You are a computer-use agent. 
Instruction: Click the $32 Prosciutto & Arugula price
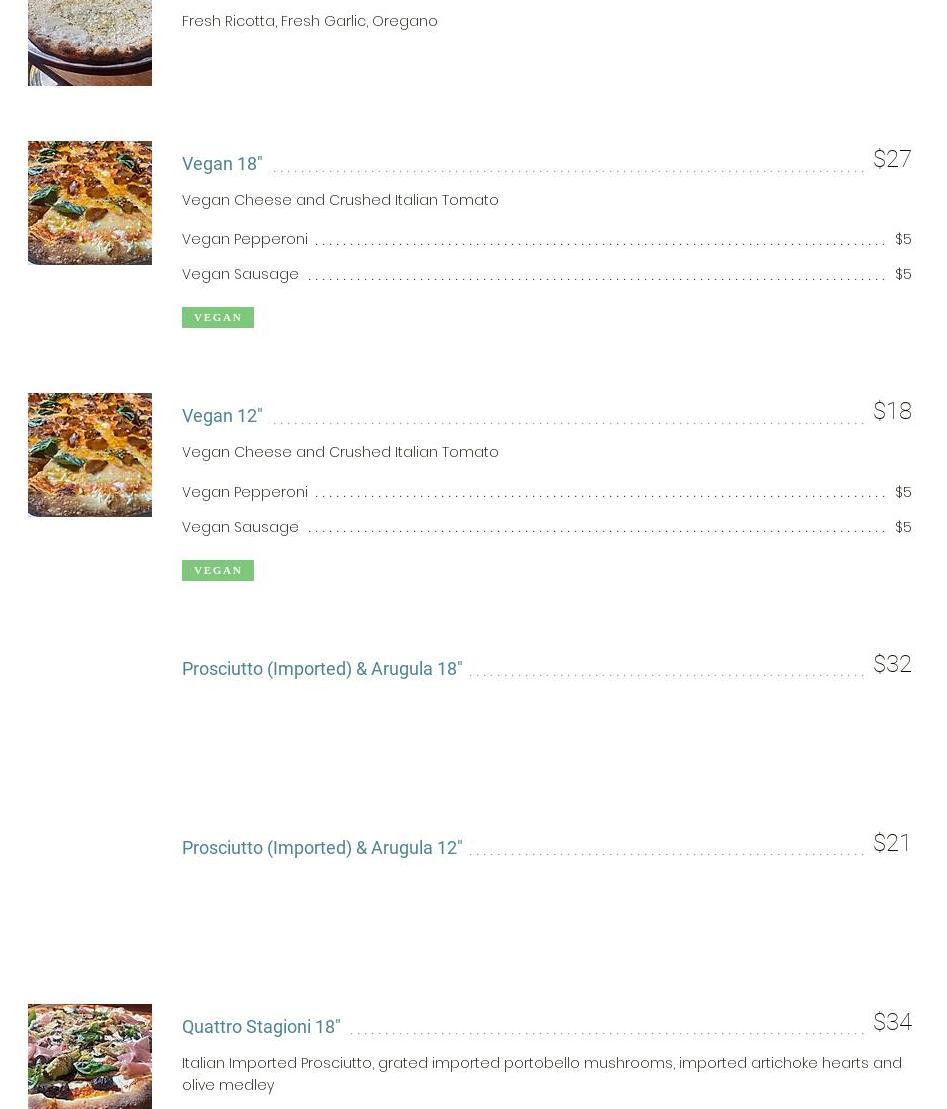pyautogui.click(x=892, y=665)
